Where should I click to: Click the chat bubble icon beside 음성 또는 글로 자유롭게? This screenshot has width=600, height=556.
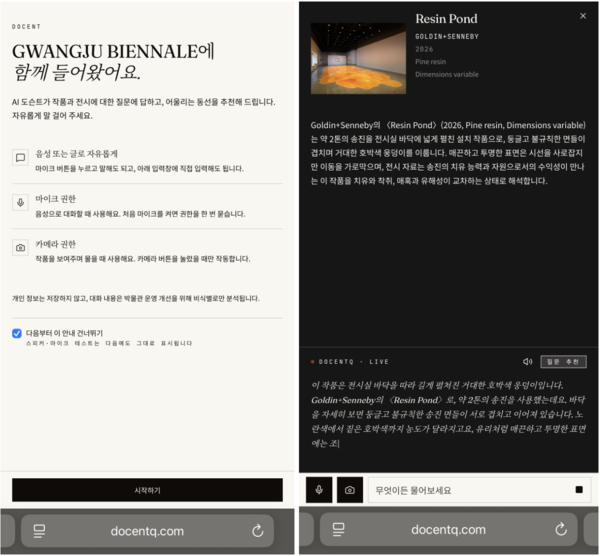(x=20, y=157)
